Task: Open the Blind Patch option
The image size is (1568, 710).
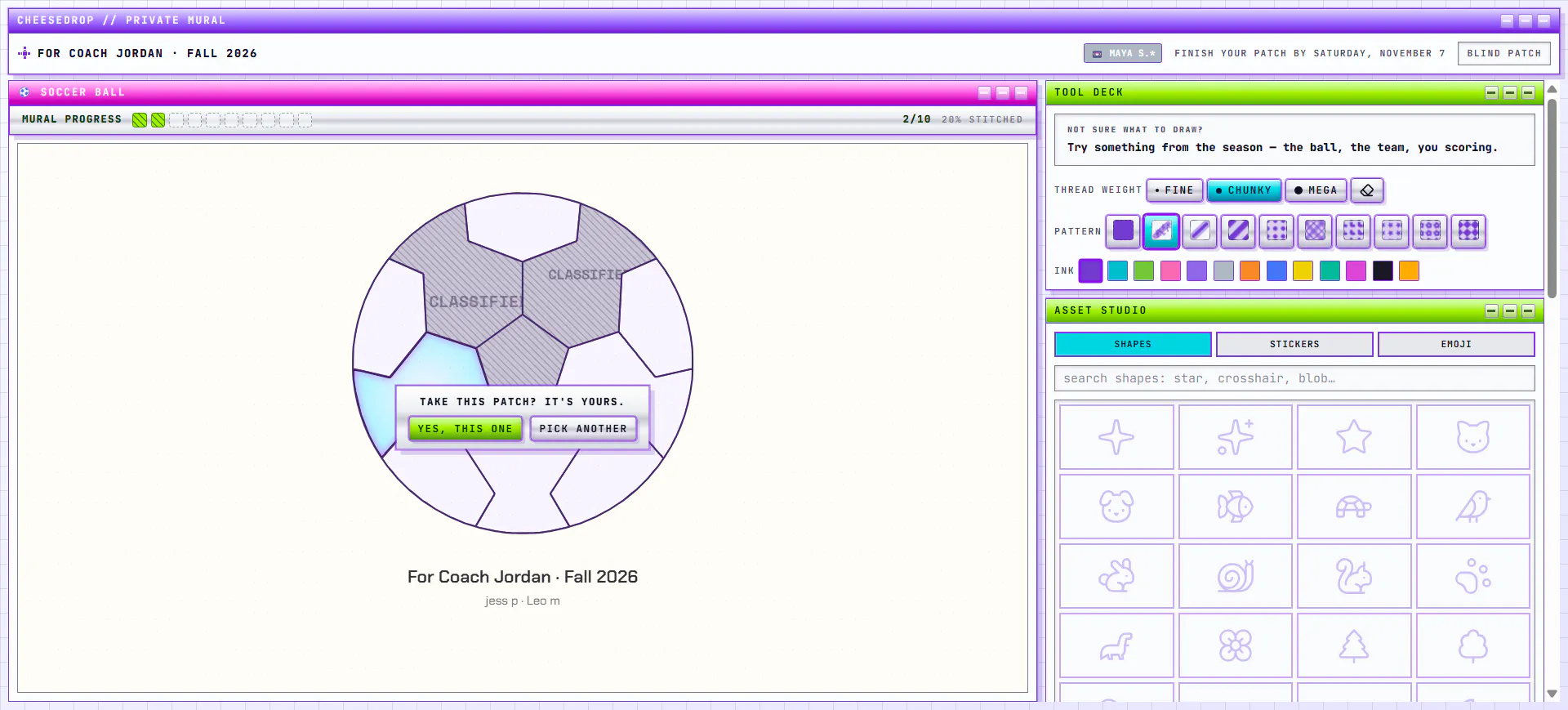Action: (x=1503, y=53)
